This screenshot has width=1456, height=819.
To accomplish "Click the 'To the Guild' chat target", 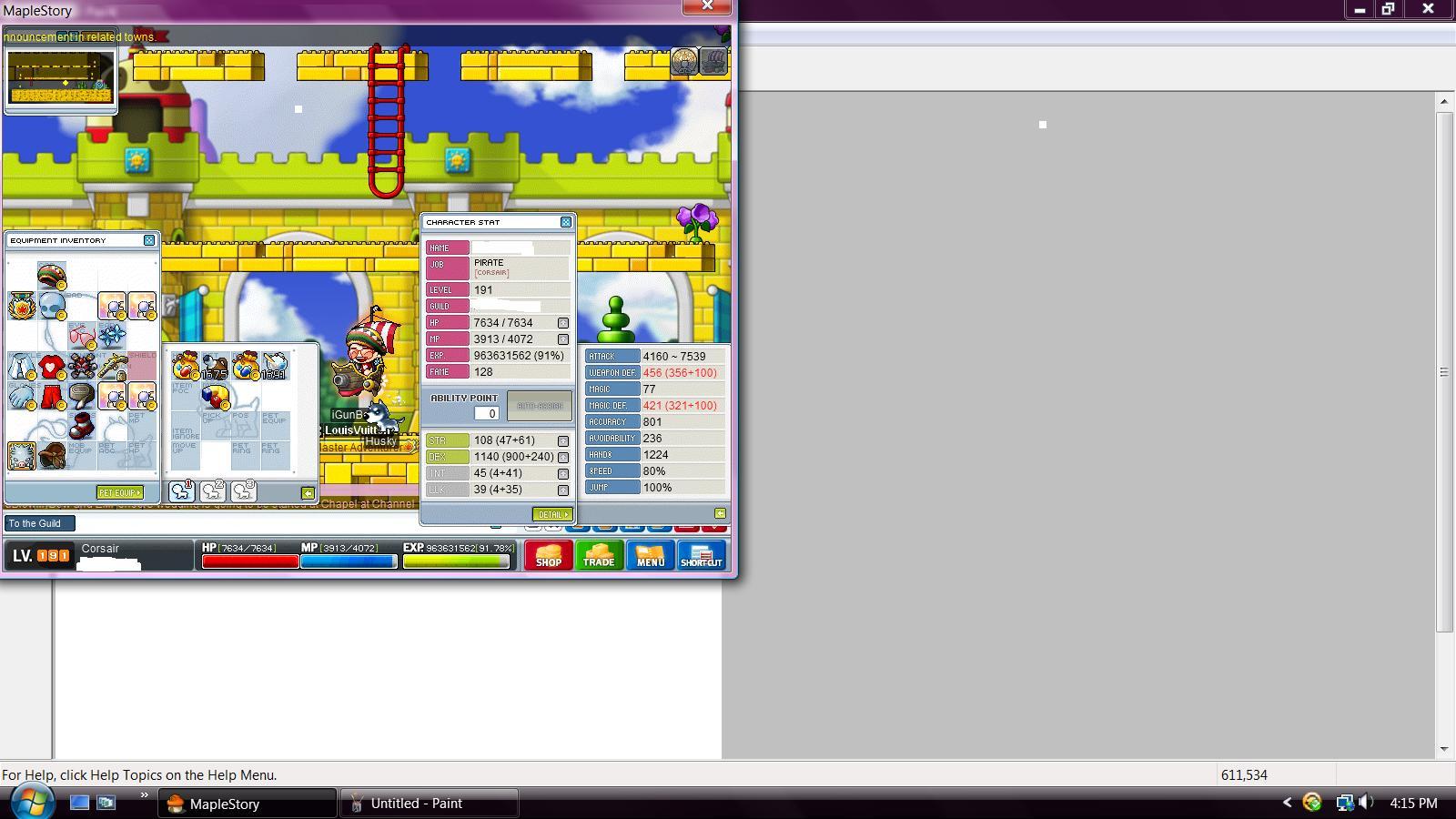I will (x=39, y=523).
